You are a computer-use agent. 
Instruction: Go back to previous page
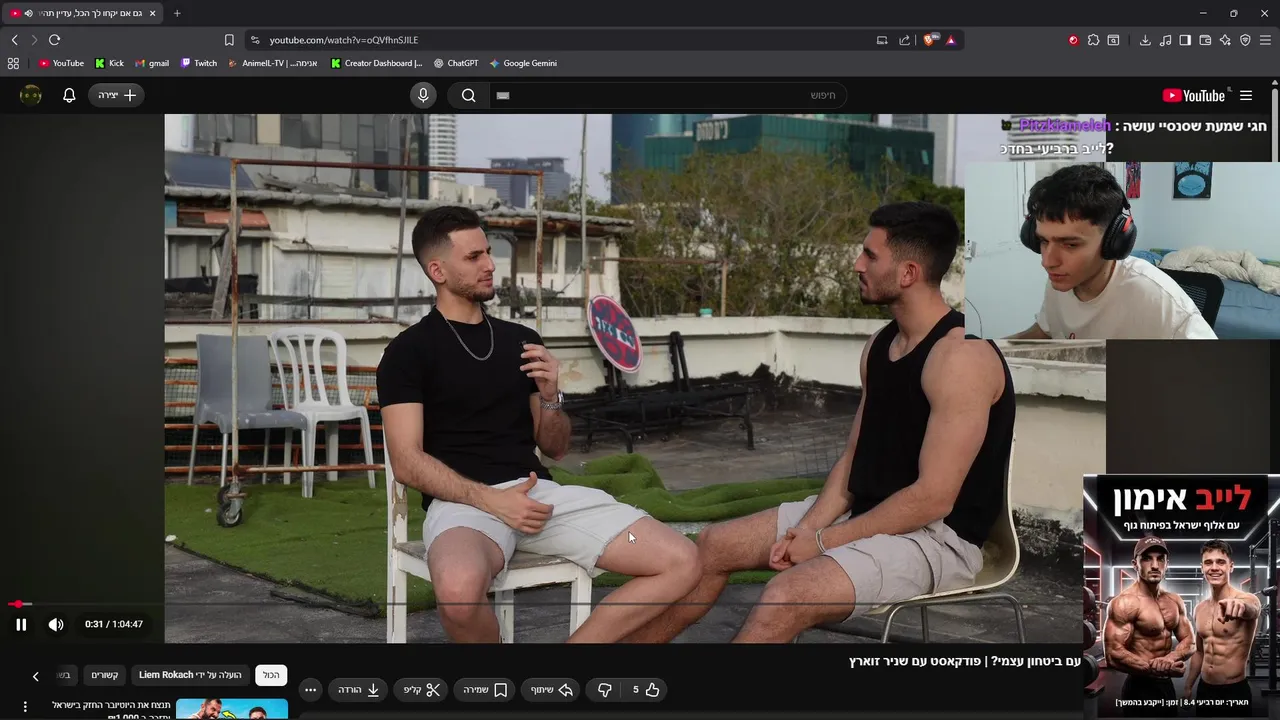pyautogui.click(x=14, y=40)
